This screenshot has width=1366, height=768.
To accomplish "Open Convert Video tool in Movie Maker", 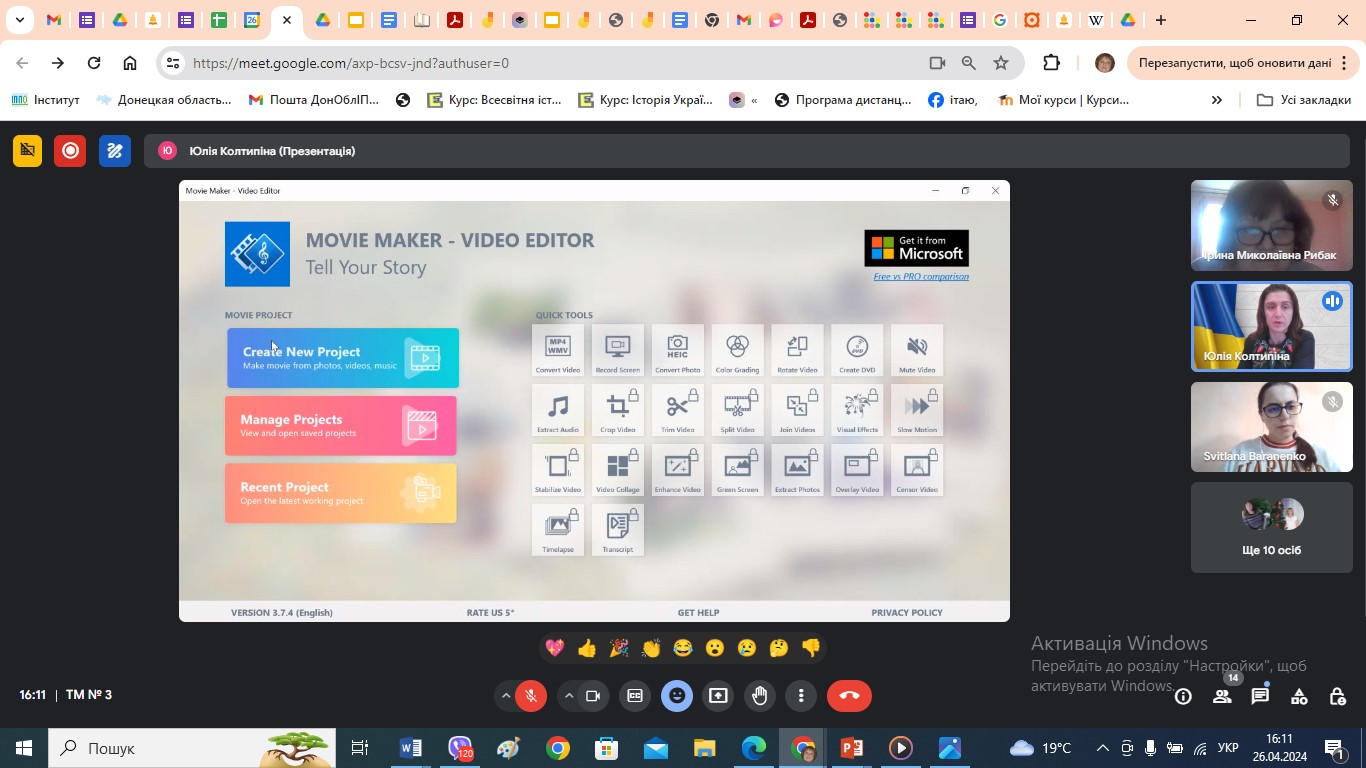I will (x=558, y=350).
